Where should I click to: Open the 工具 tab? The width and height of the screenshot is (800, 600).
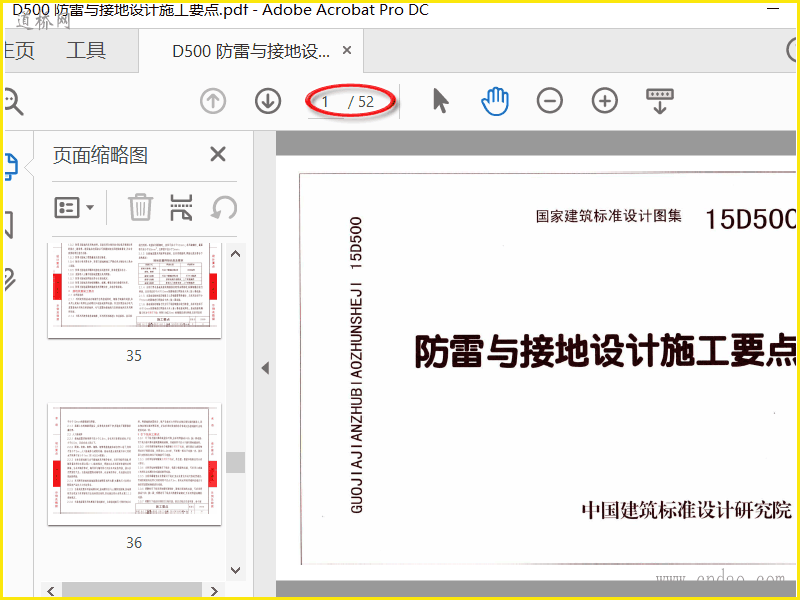(x=86, y=51)
